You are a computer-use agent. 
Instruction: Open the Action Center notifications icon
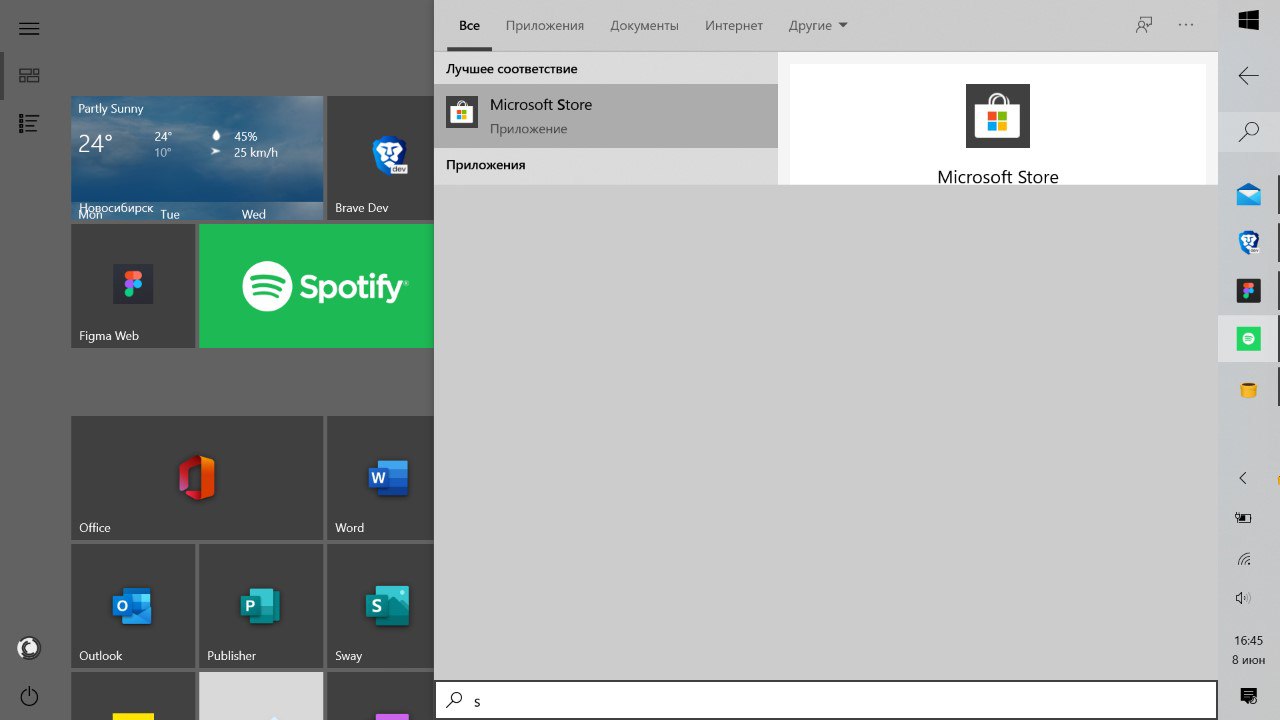[x=1248, y=695]
